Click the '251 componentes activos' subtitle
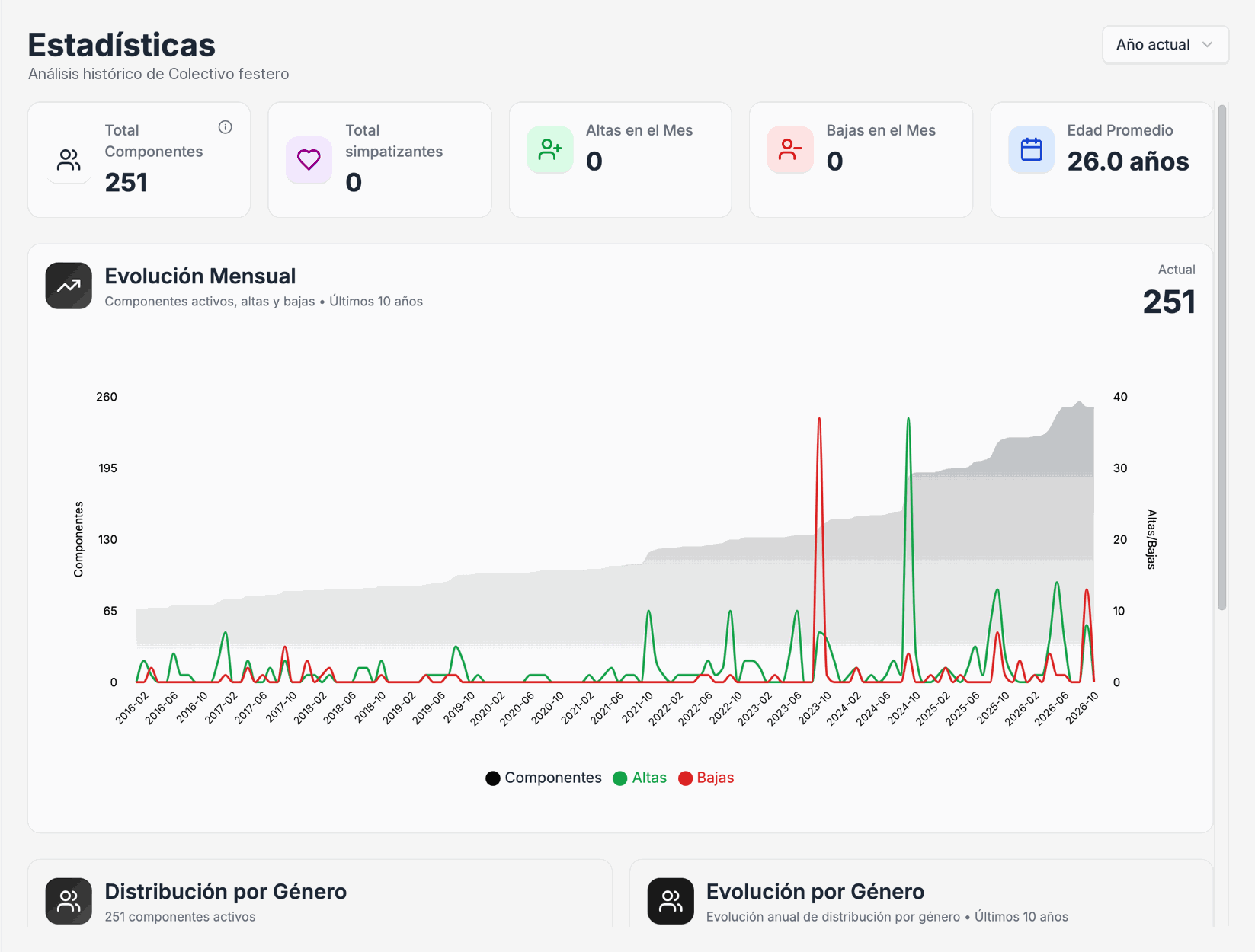This screenshot has width=1255, height=952. 180,917
